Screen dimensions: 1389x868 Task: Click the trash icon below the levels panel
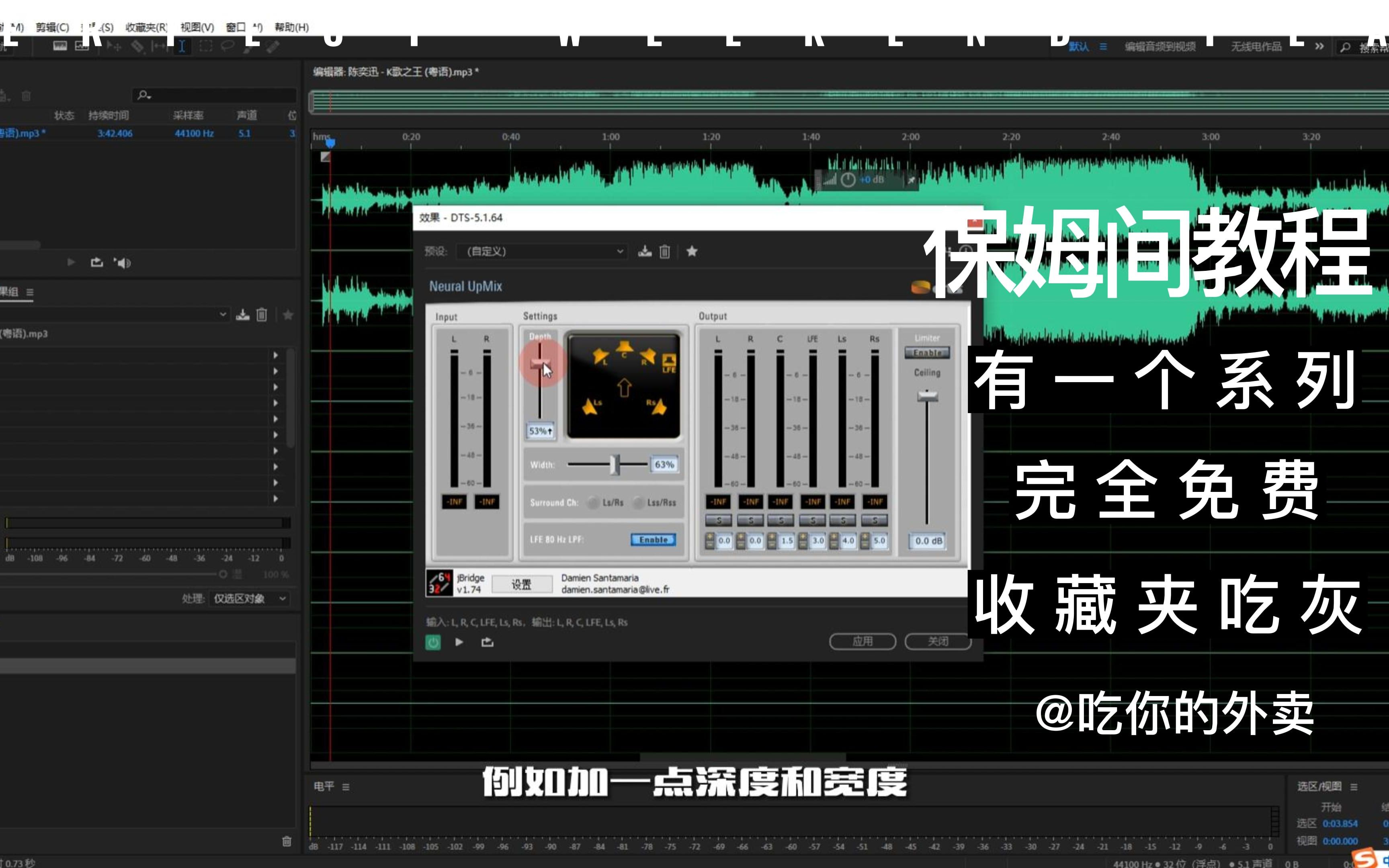[x=287, y=841]
